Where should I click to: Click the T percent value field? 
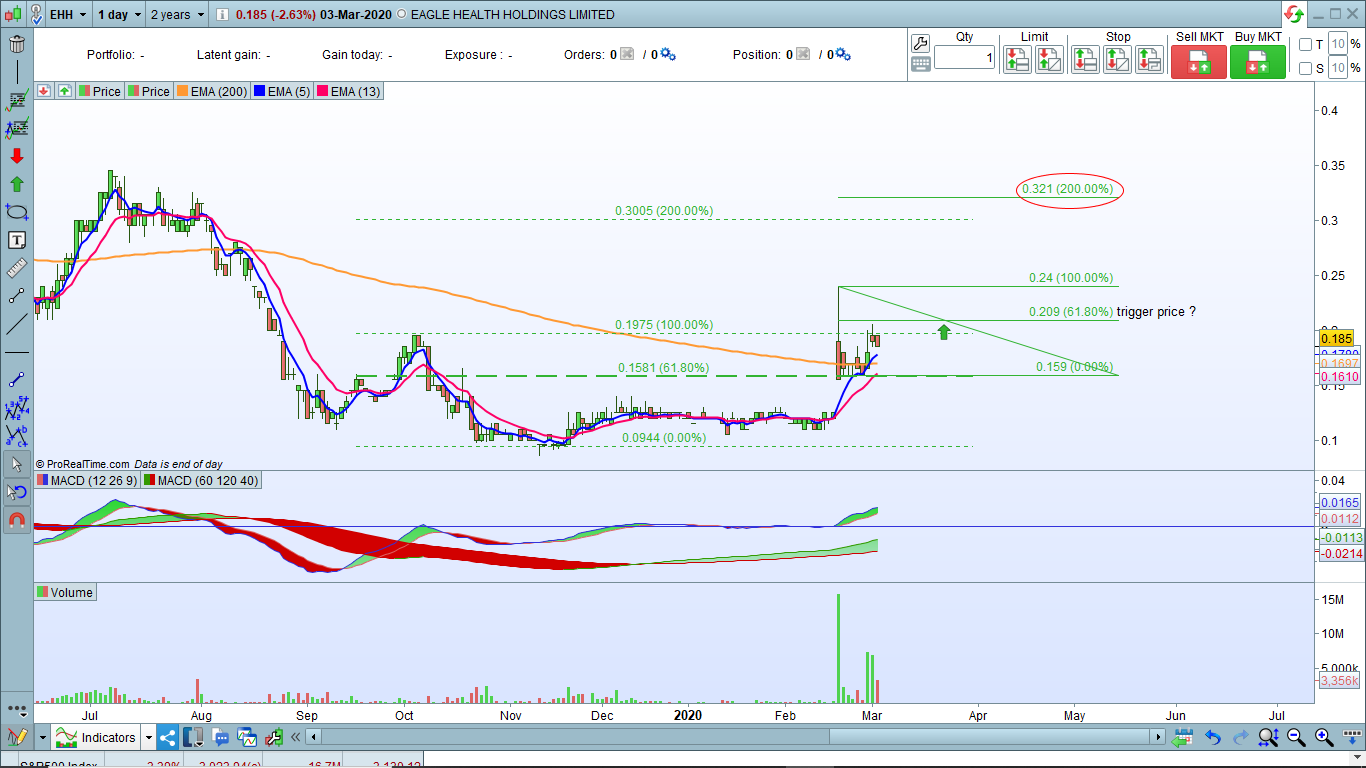pos(1339,45)
